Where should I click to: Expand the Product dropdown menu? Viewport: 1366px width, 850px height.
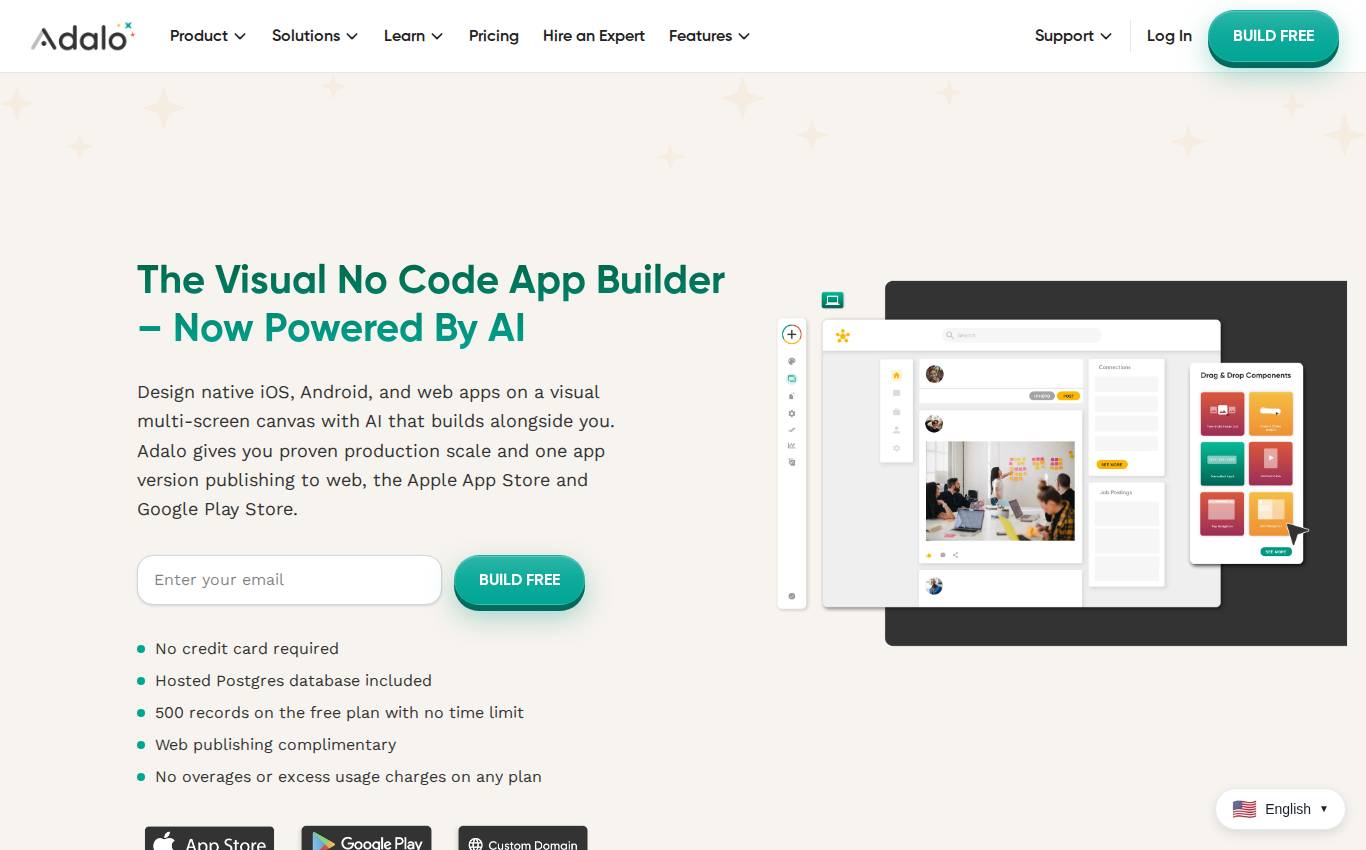208,36
